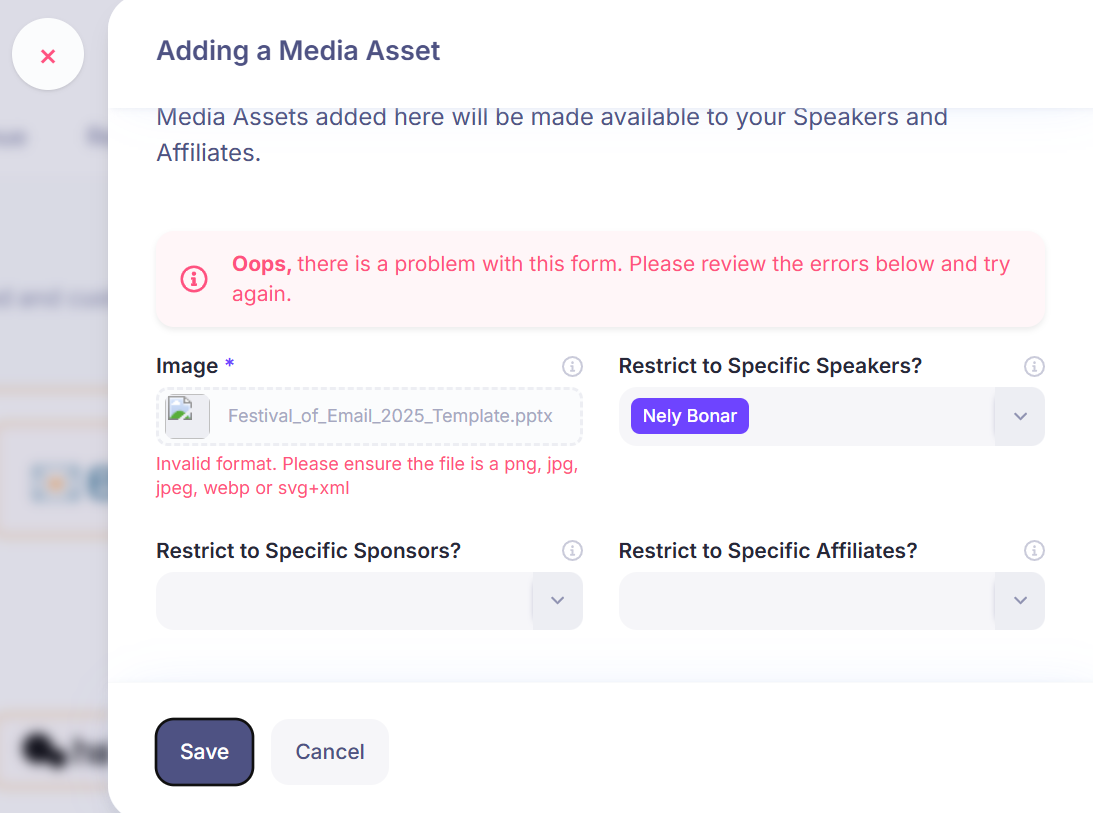The width and height of the screenshot is (1093, 813).
Task: Close the Adding a Media Asset panel
Action: (47, 55)
